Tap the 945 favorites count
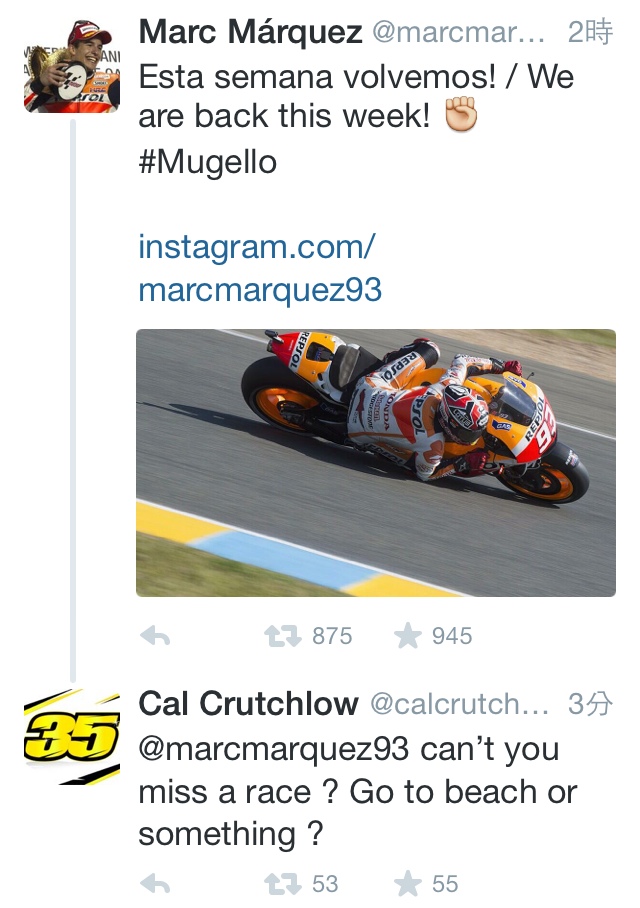Viewport: 640px width, 908px height. coord(452,636)
